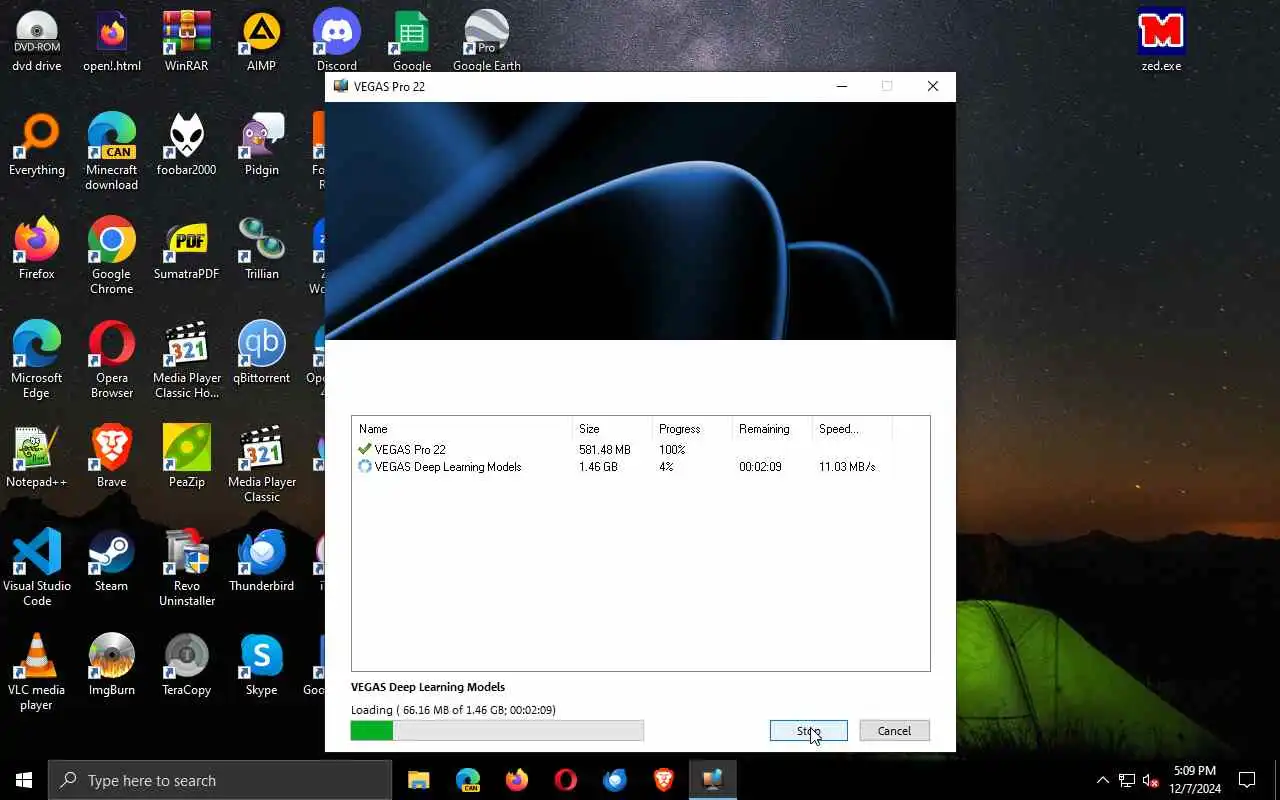Click the Stop button in VEGAS installer
The image size is (1280, 800).
809,731
